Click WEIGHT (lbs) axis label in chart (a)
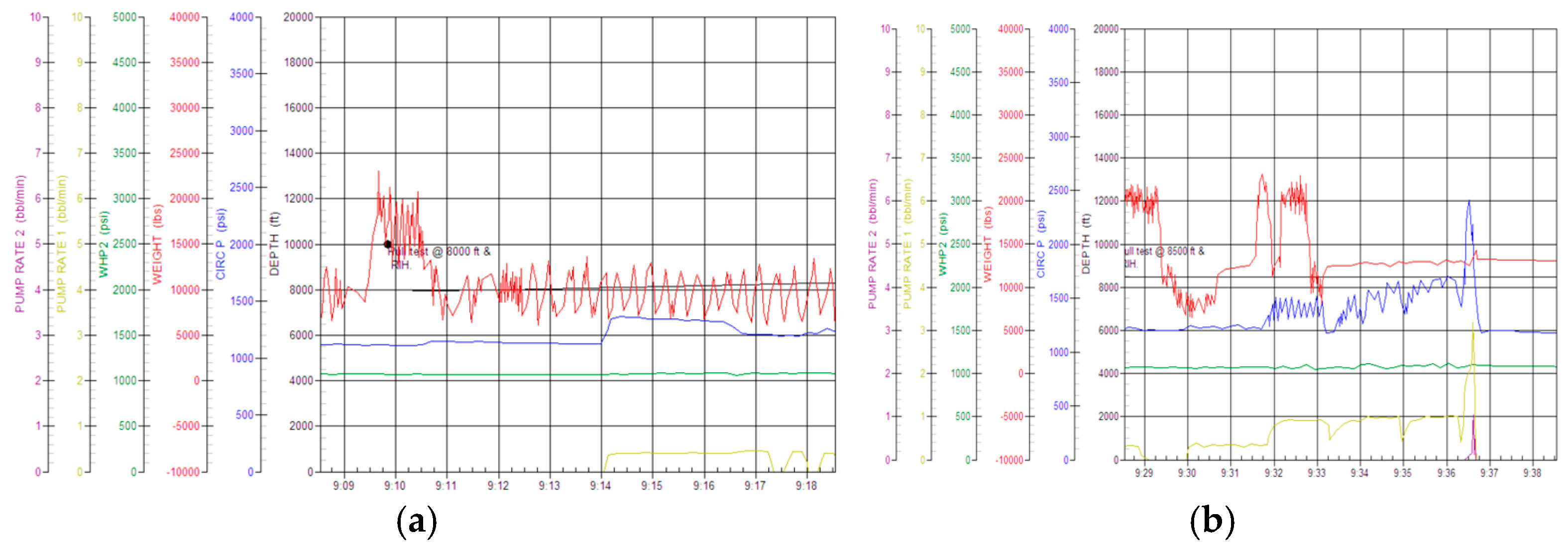 [157, 244]
